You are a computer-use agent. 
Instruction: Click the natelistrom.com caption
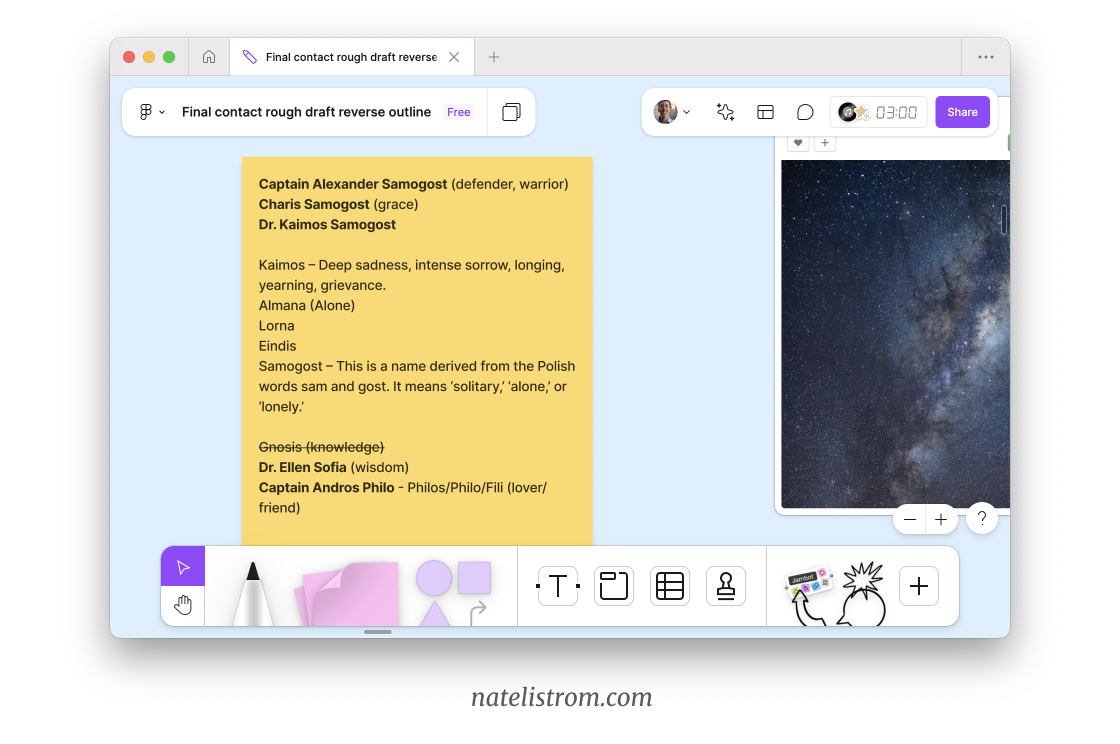tap(561, 697)
